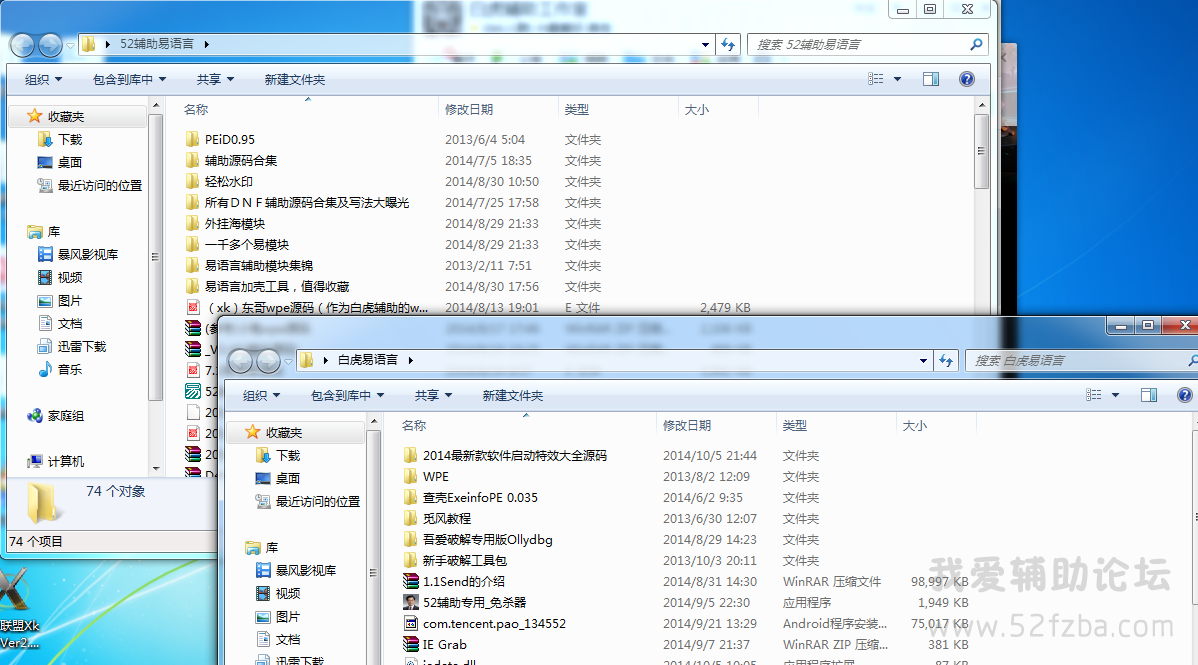
Task: Click Forward arrow in 52辅助易语言 window
Action: (x=50, y=45)
